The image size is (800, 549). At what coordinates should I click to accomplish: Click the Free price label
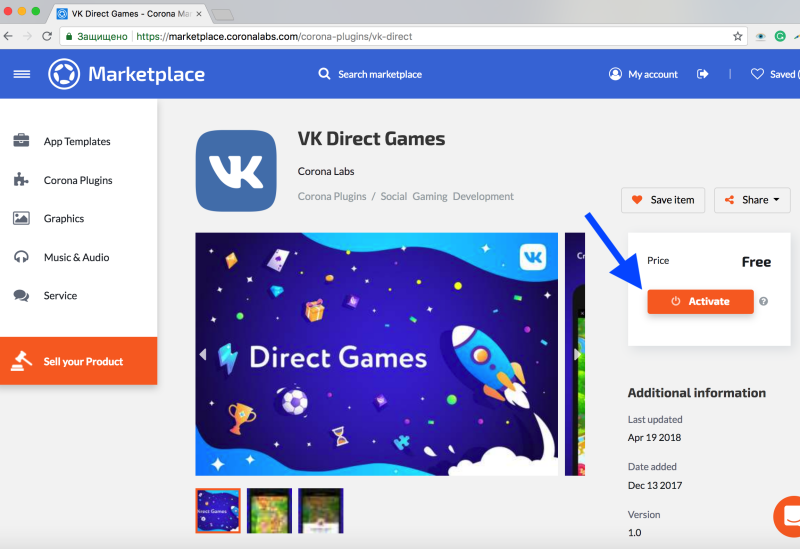tap(756, 262)
